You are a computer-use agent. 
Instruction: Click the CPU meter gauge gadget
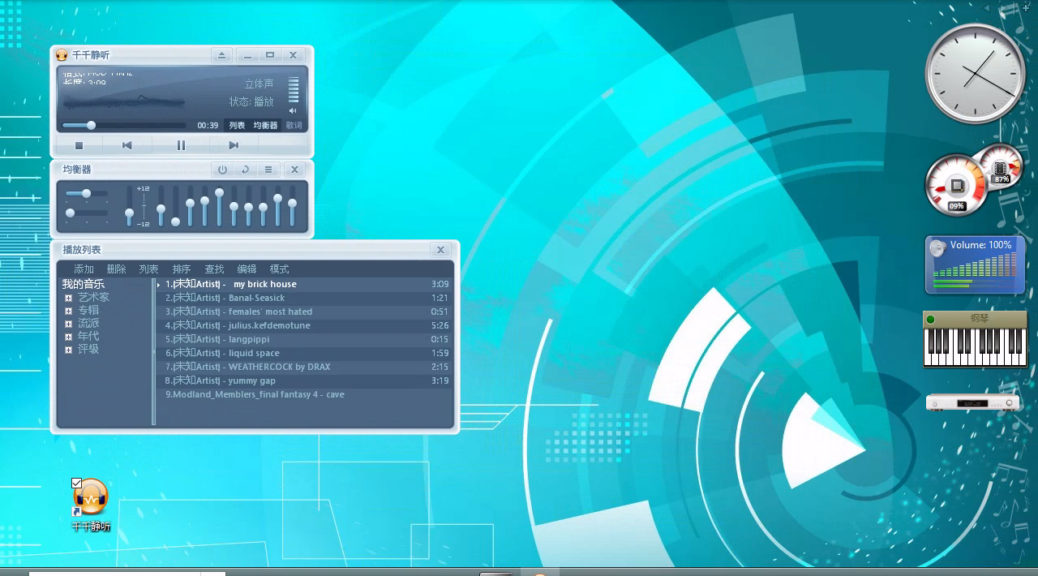955,186
